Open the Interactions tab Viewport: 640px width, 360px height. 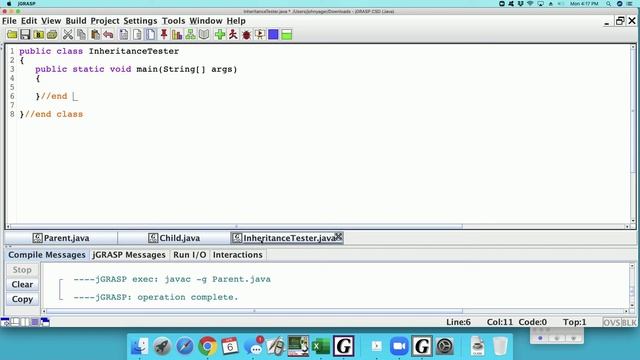pyautogui.click(x=238, y=255)
